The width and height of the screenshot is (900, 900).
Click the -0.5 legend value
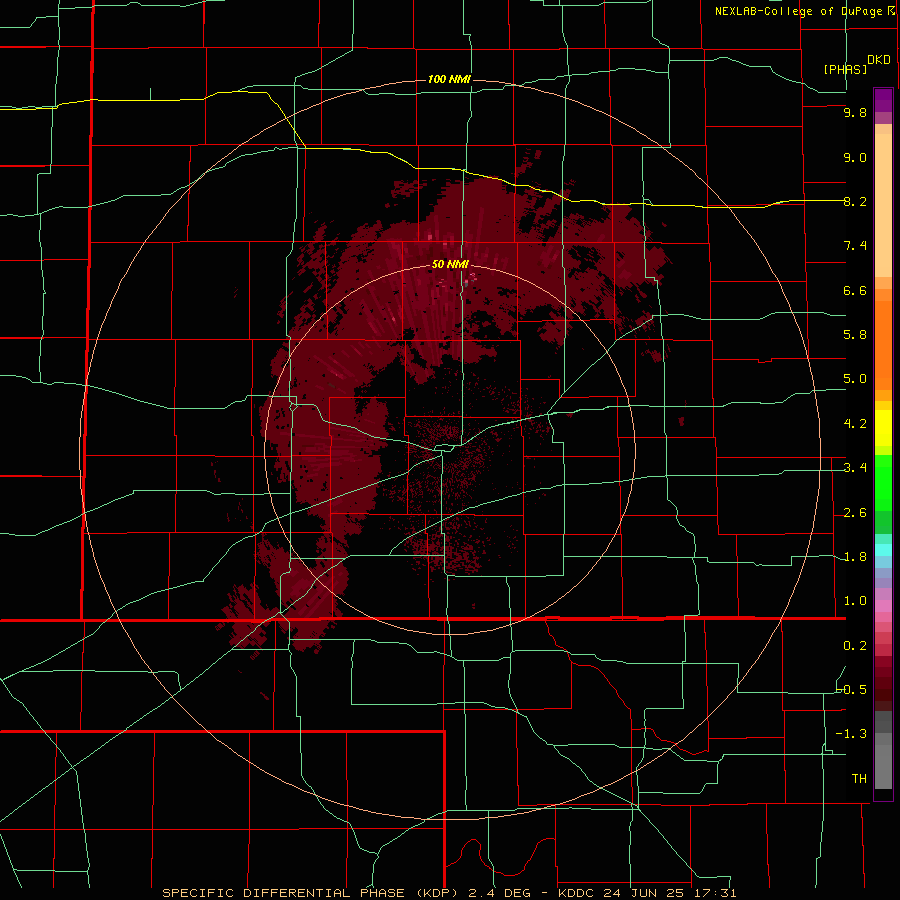tap(851, 690)
